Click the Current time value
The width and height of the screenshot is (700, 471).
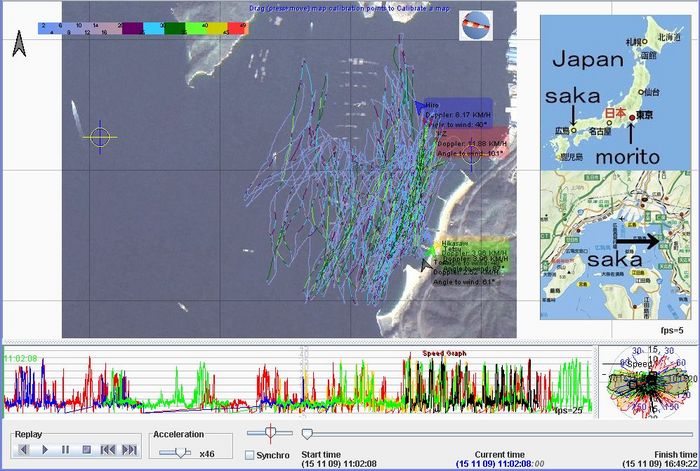coord(500,464)
